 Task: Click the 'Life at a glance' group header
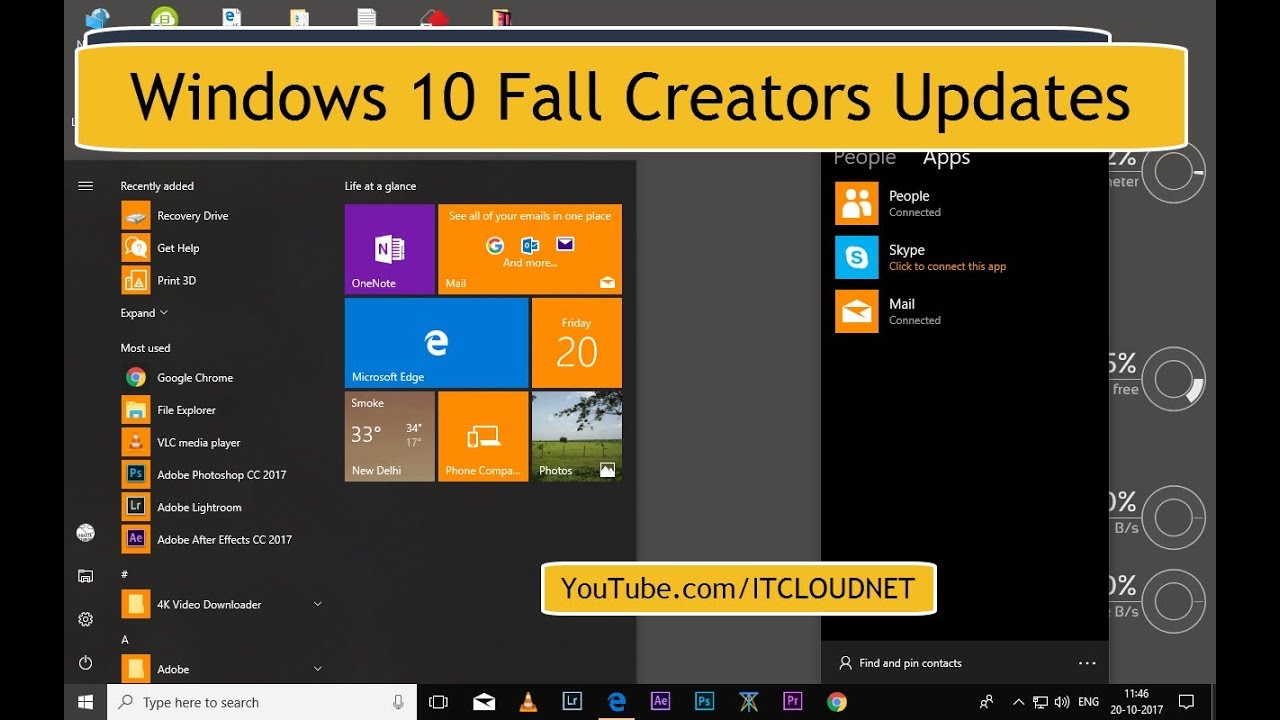(x=380, y=186)
